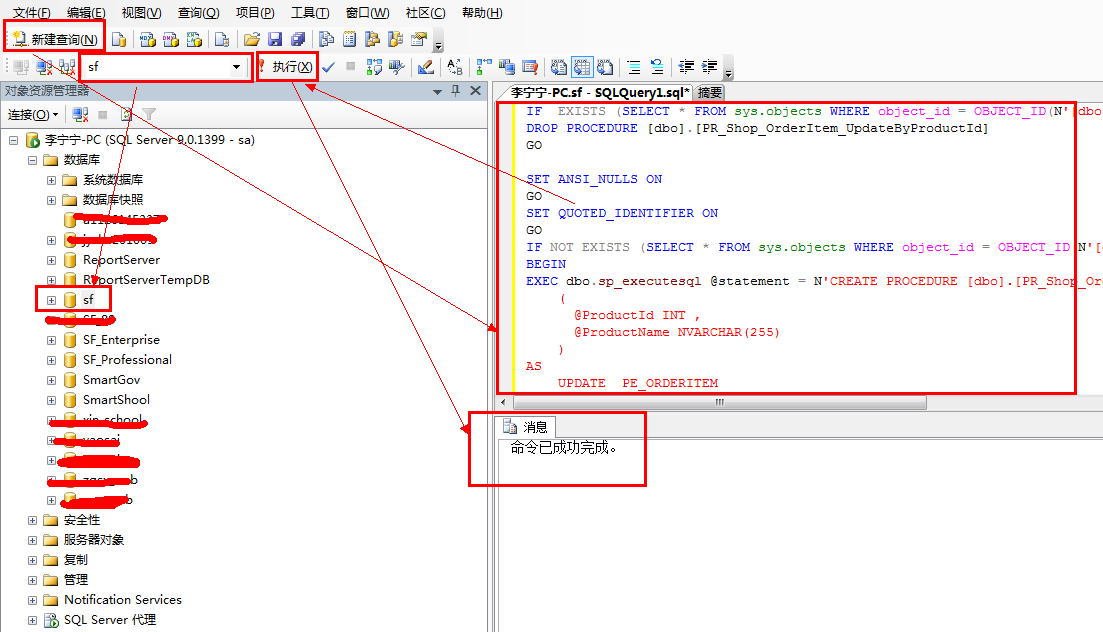The height and width of the screenshot is (632, 1103).
Task: Click the Open File folder icon
Action: [252, 39]
